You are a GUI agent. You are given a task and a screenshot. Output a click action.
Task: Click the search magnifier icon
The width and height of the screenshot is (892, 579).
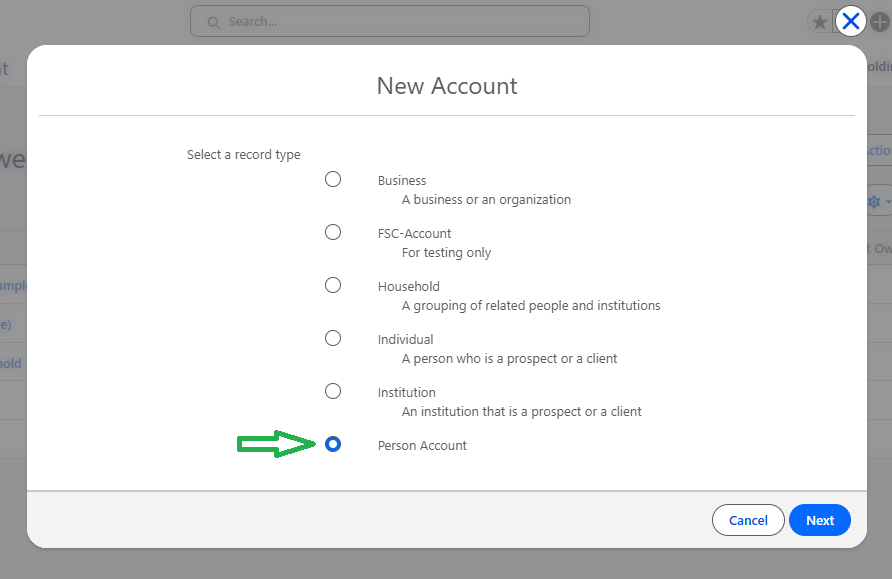tap(212, 21)
